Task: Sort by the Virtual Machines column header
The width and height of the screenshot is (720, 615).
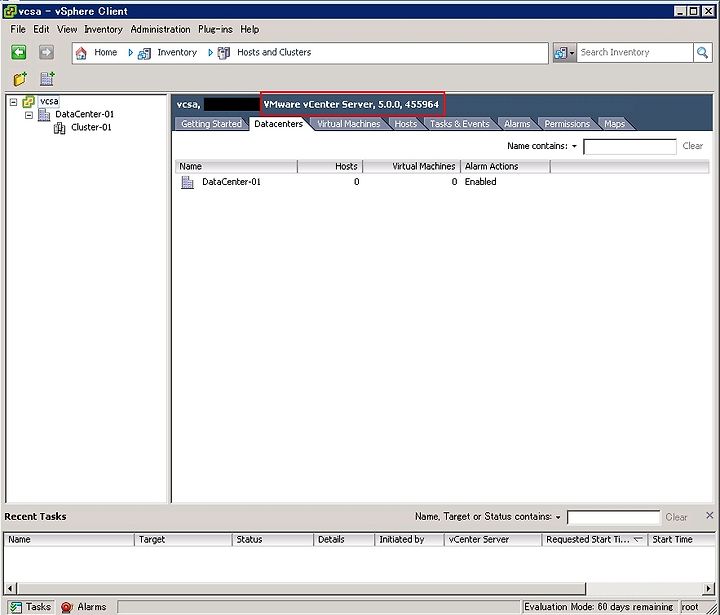Action: [x=411, y=166]
